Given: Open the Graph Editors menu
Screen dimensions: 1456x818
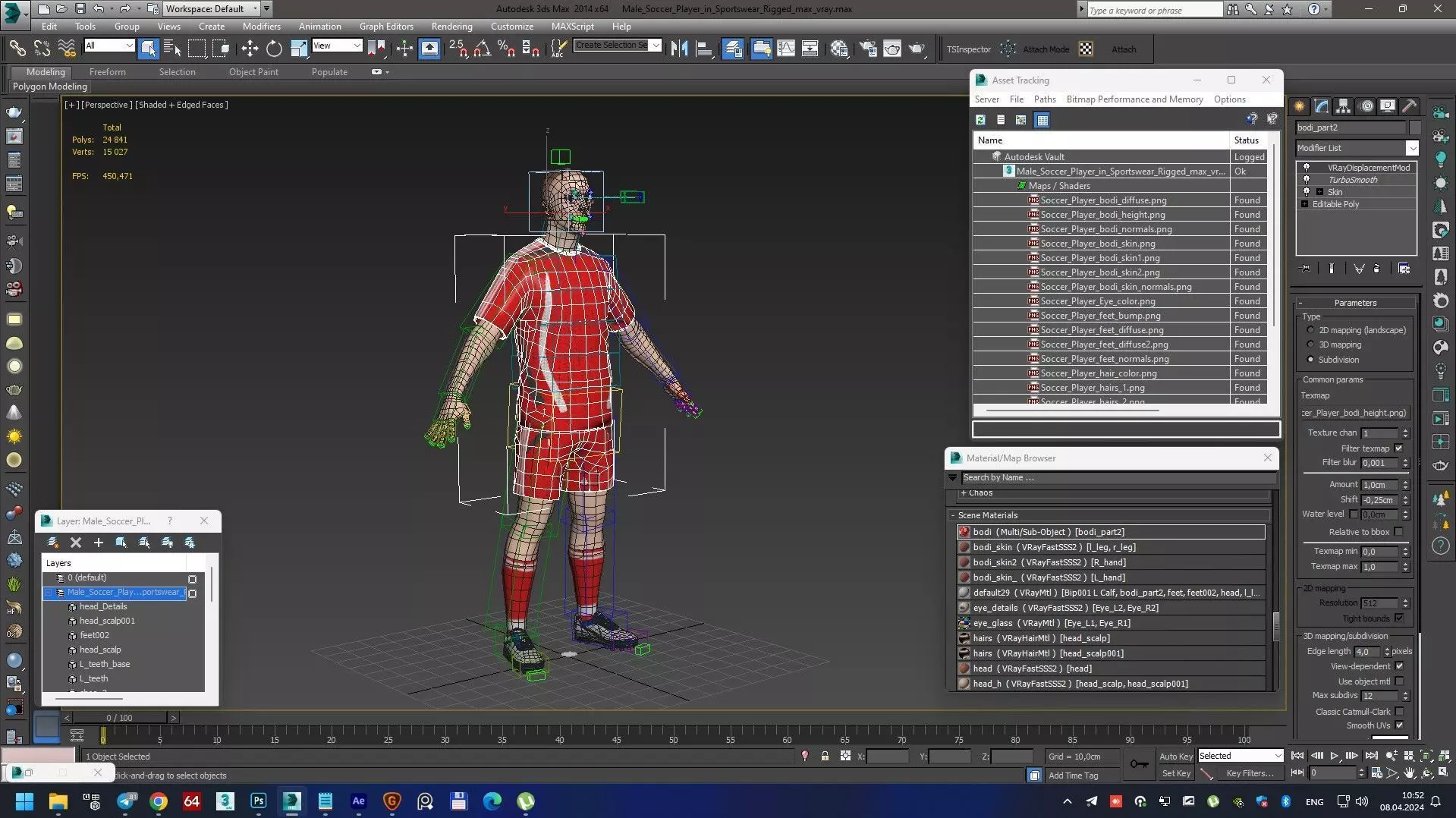Looking at the screenshot, I should pyautogui.click(x=386, y=26).
